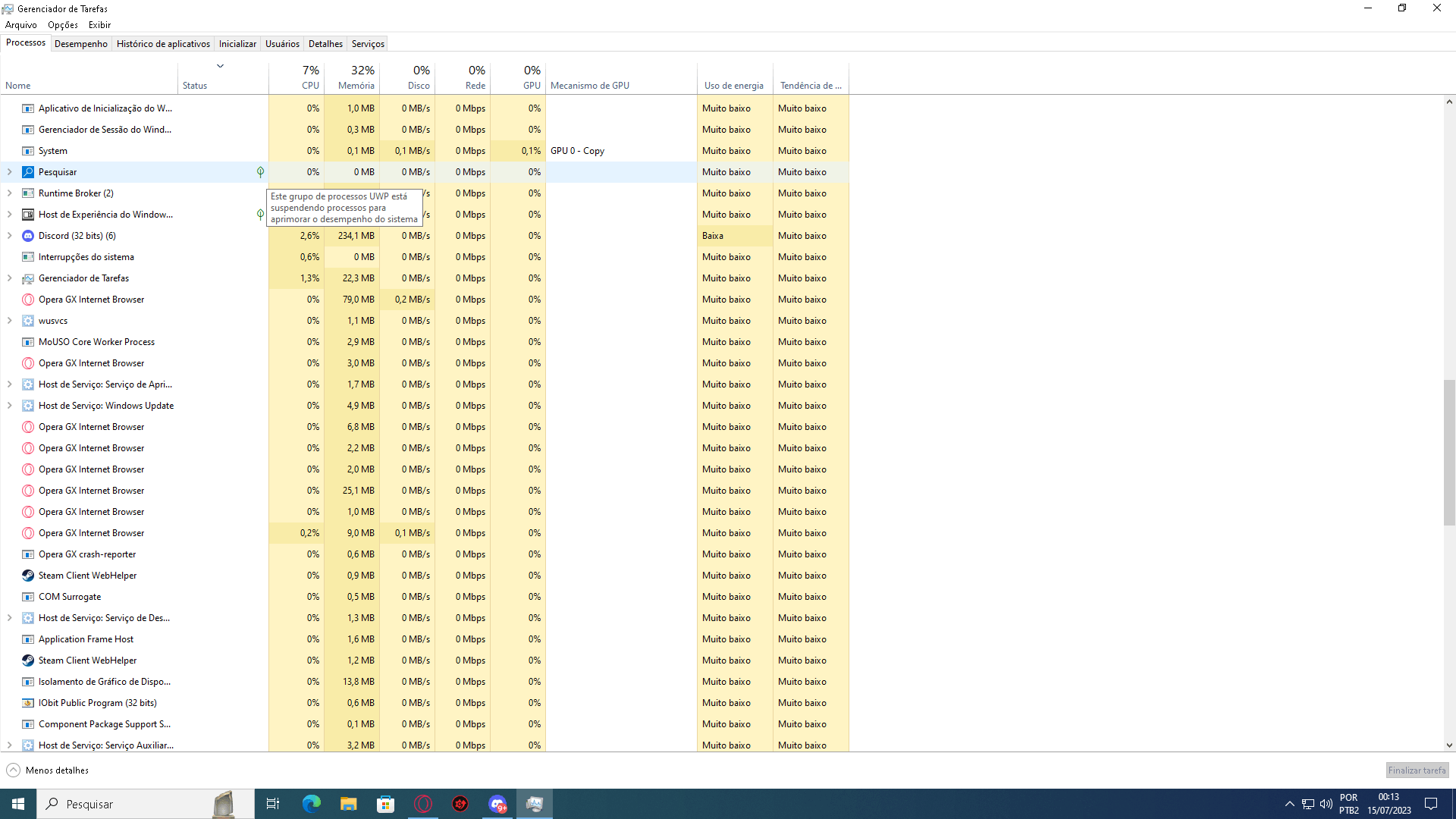Click the Edge browser icon in taskbar
Viewport: 1456px width, 819px height.
click(x=311, y=804)
